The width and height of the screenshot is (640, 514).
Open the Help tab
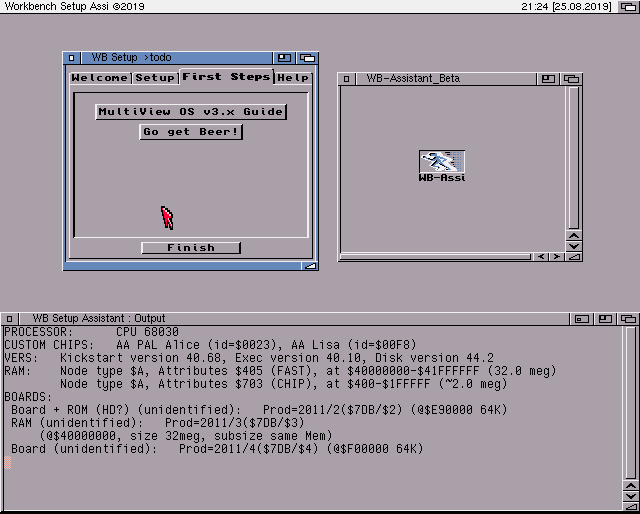click(x=293, y=78)
